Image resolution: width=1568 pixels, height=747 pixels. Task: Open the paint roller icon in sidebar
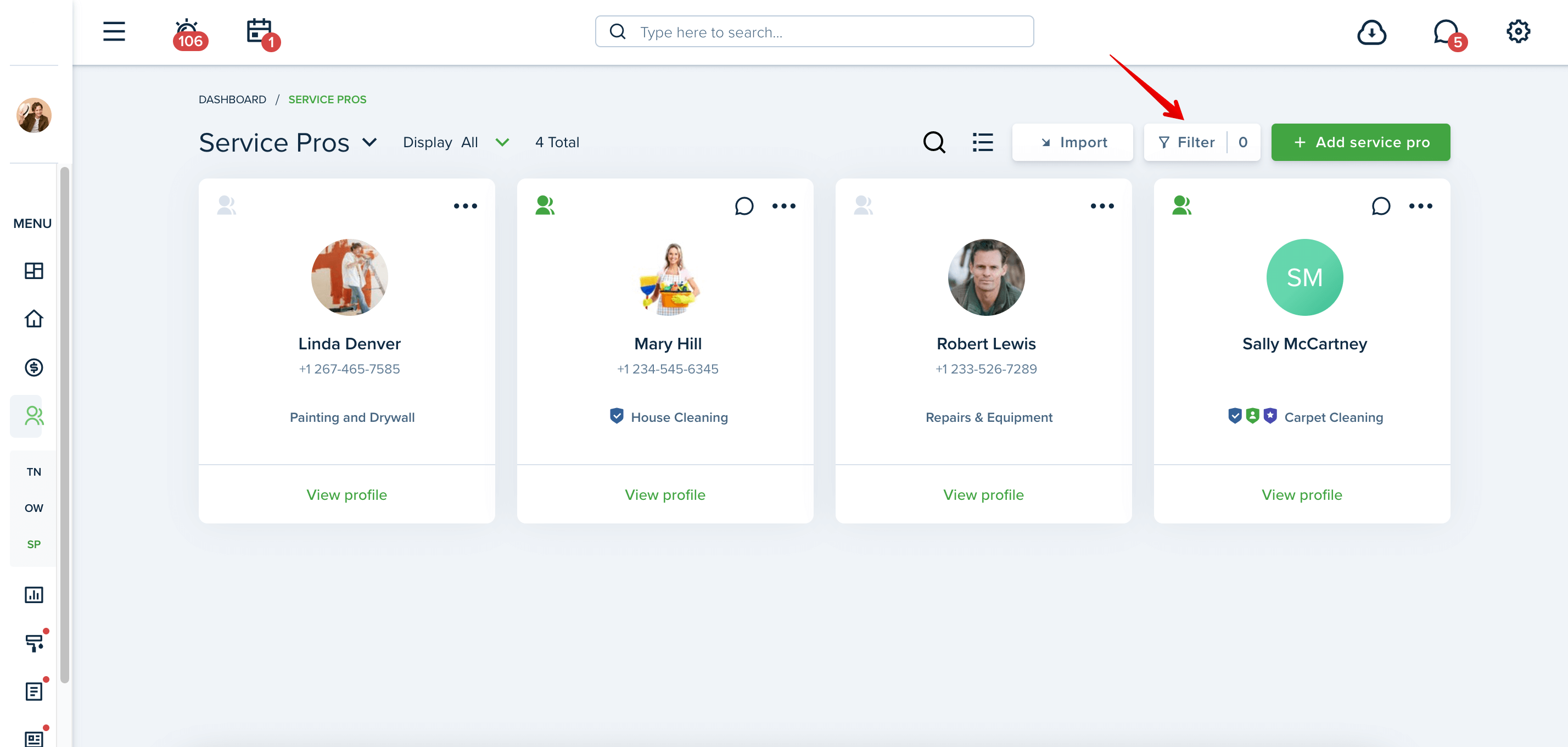click(x=34, y=643)
